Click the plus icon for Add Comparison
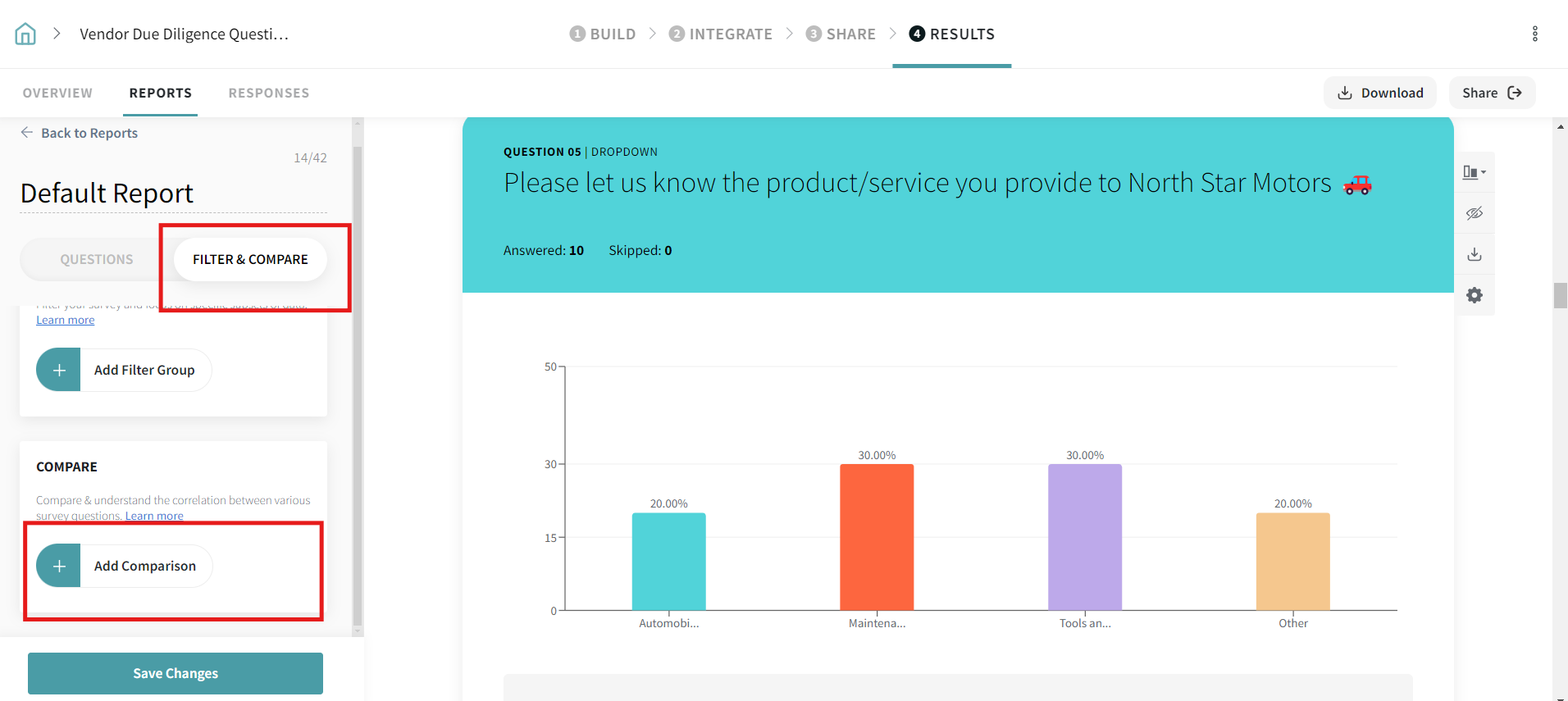Viewport: 1568px width, 701px height. (x=59, y=567)
